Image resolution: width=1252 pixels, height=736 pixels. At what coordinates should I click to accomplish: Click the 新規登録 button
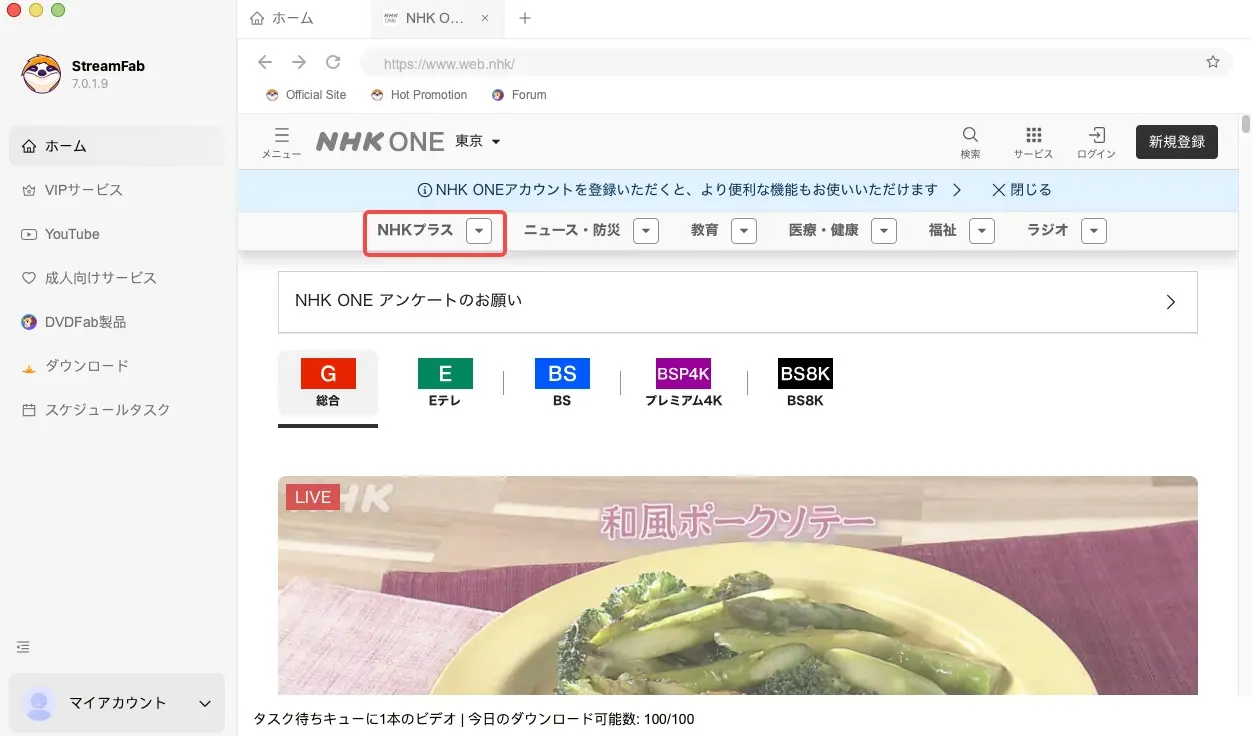(x=1177, y=142)
